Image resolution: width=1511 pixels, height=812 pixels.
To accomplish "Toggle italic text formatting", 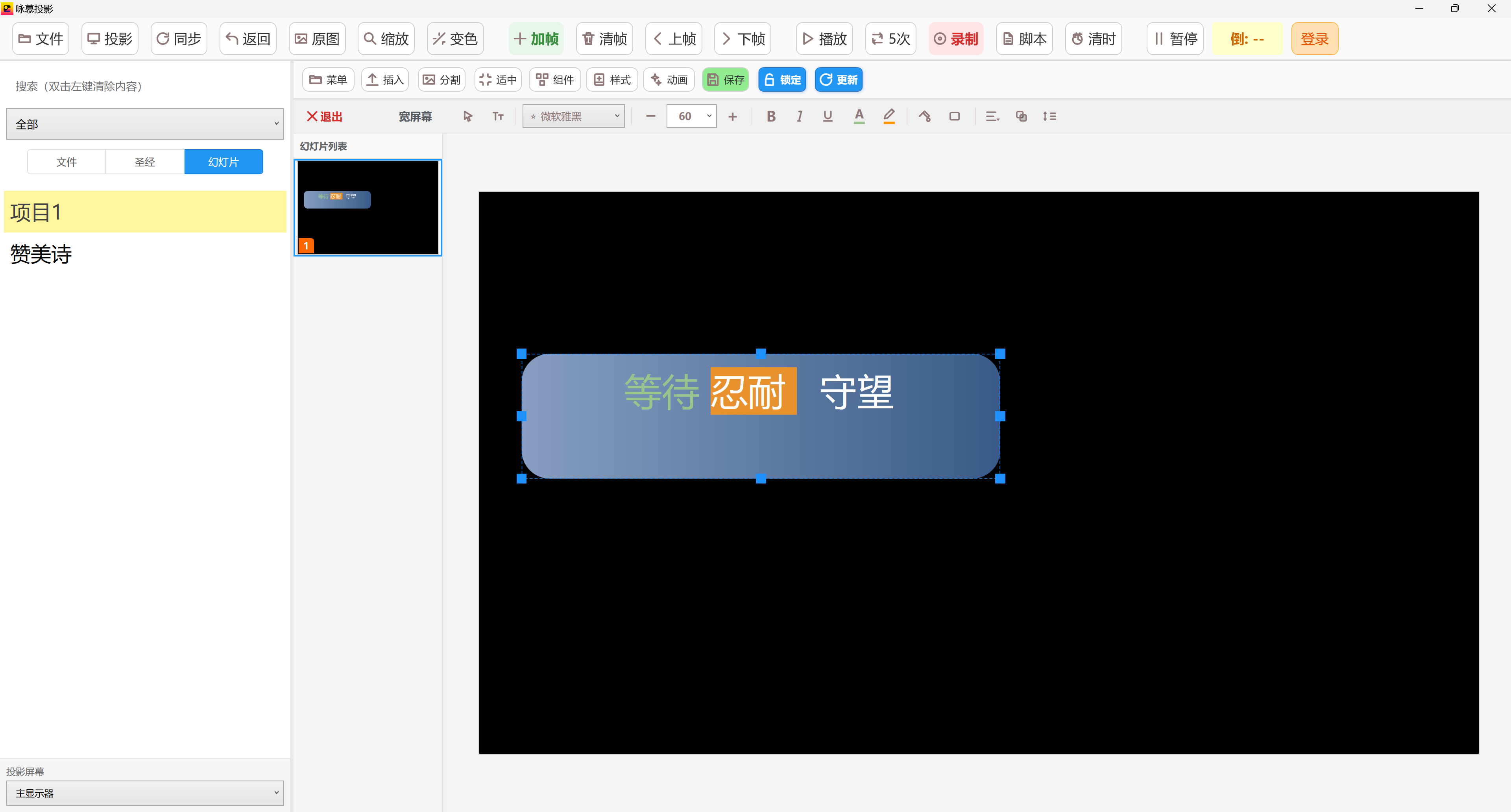I will click(799, 116).
